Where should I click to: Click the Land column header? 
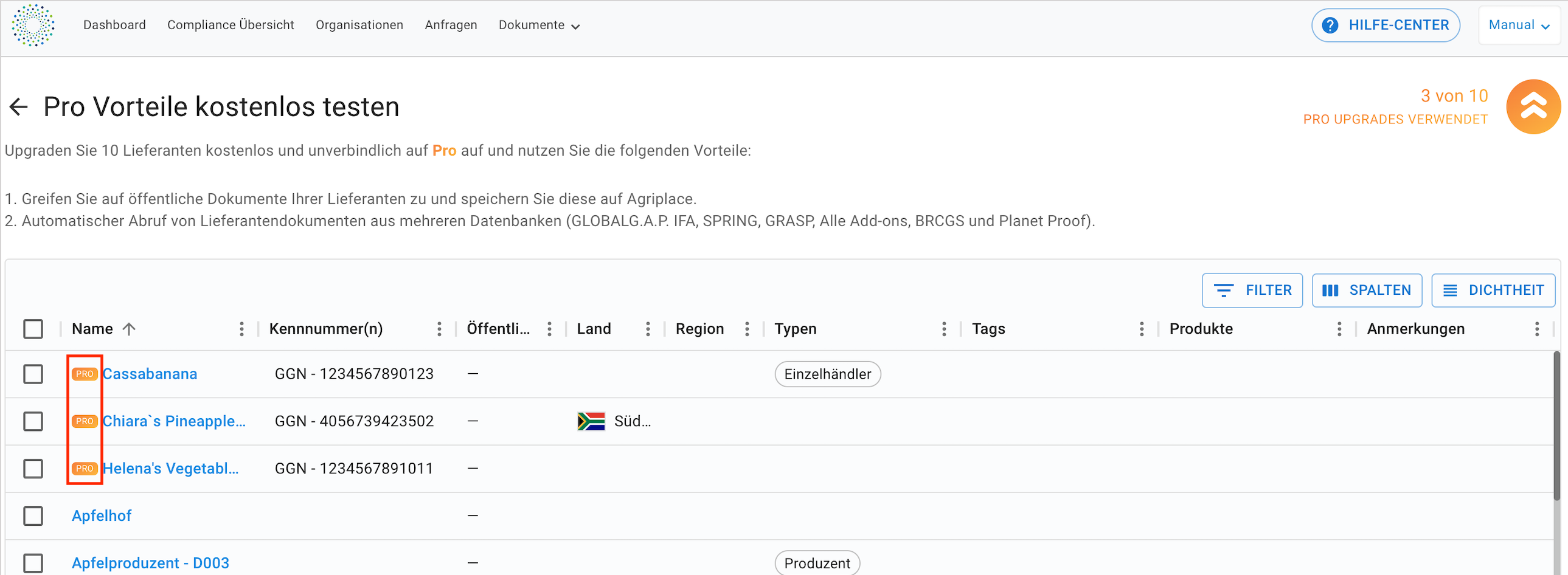(x=594, y=329)
